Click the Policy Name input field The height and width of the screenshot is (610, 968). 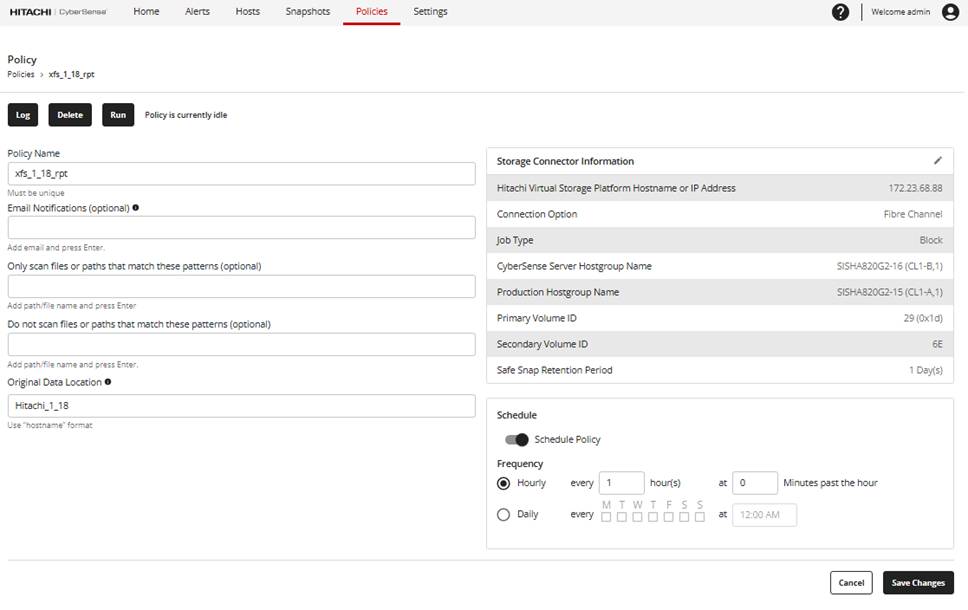click(240, 172)
